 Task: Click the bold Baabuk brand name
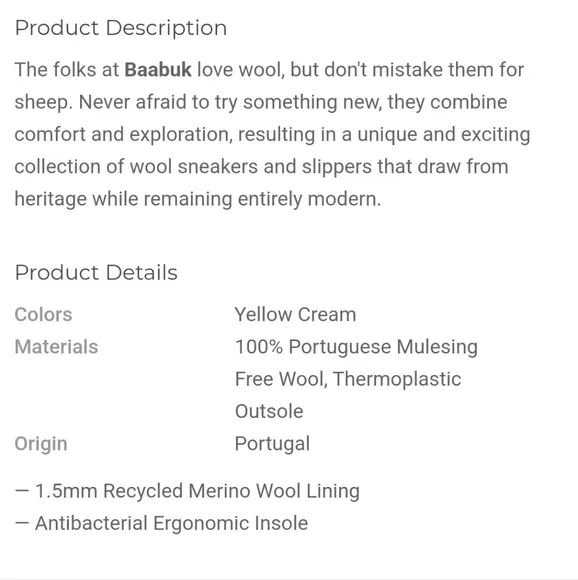coord(158,70)
